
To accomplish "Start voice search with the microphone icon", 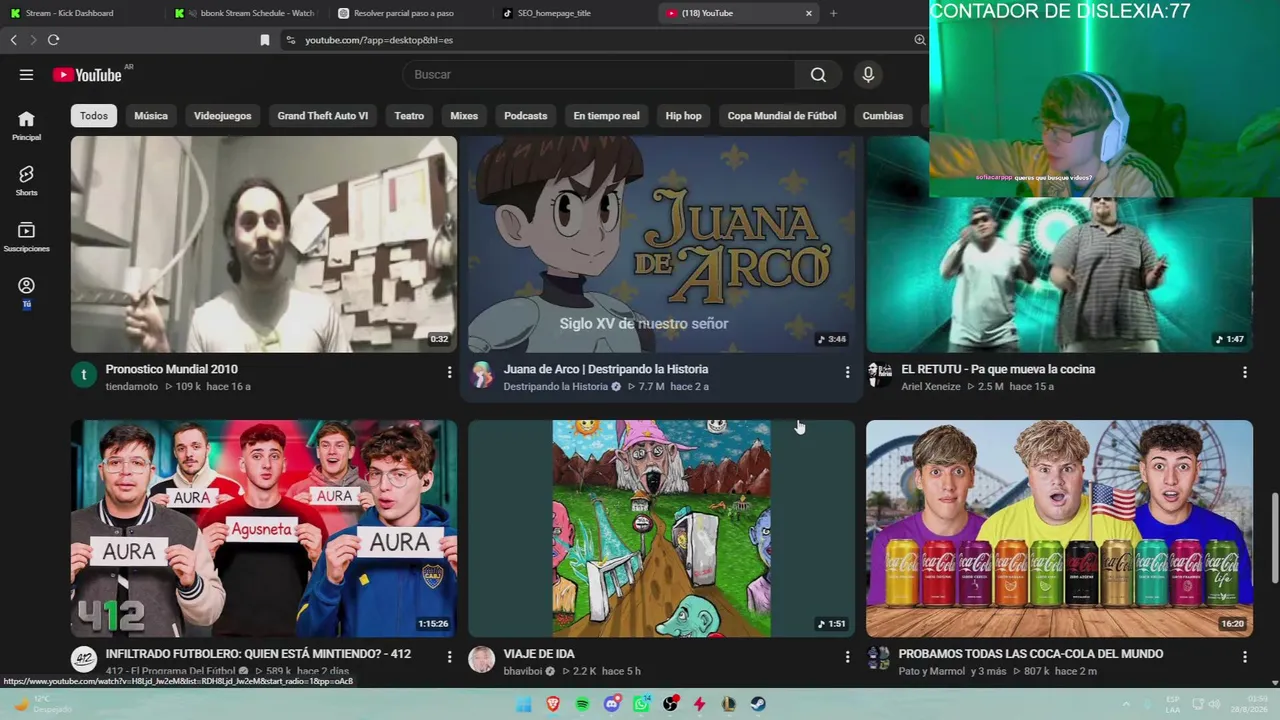I will [x=868, y=75].
